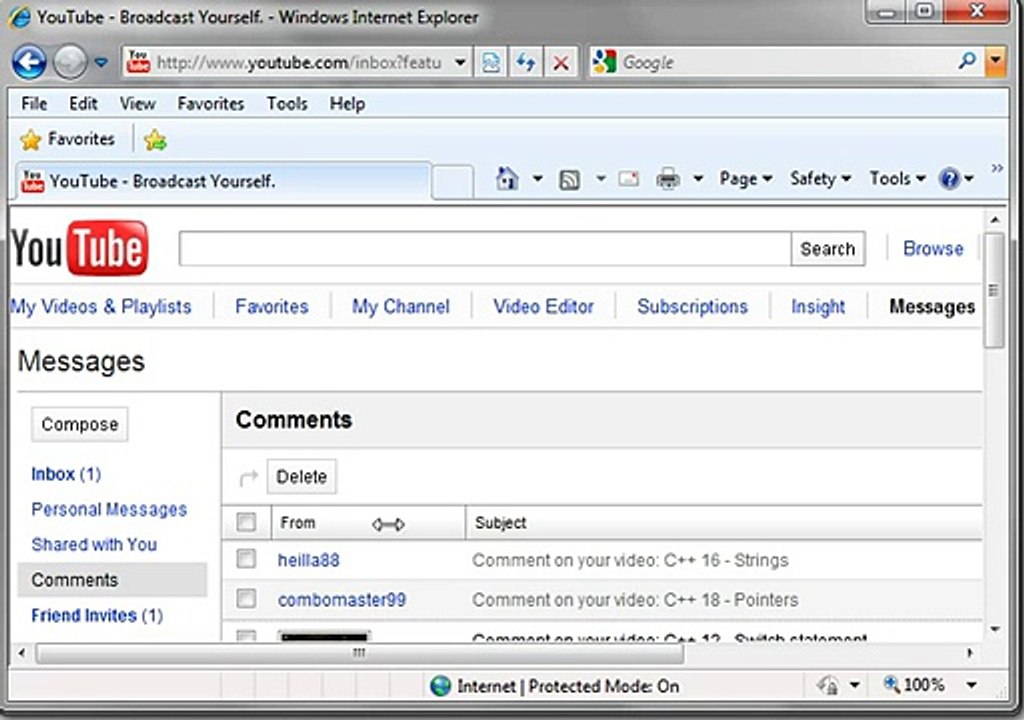Open the Tools command bar menu

[x=897, y=178]
